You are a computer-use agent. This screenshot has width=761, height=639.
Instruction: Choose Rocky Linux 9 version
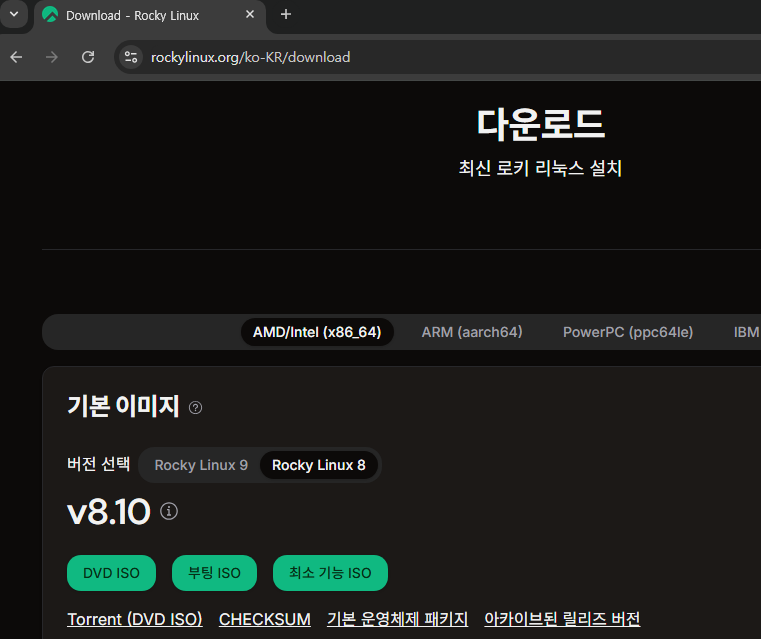click(x=201, y=465)
